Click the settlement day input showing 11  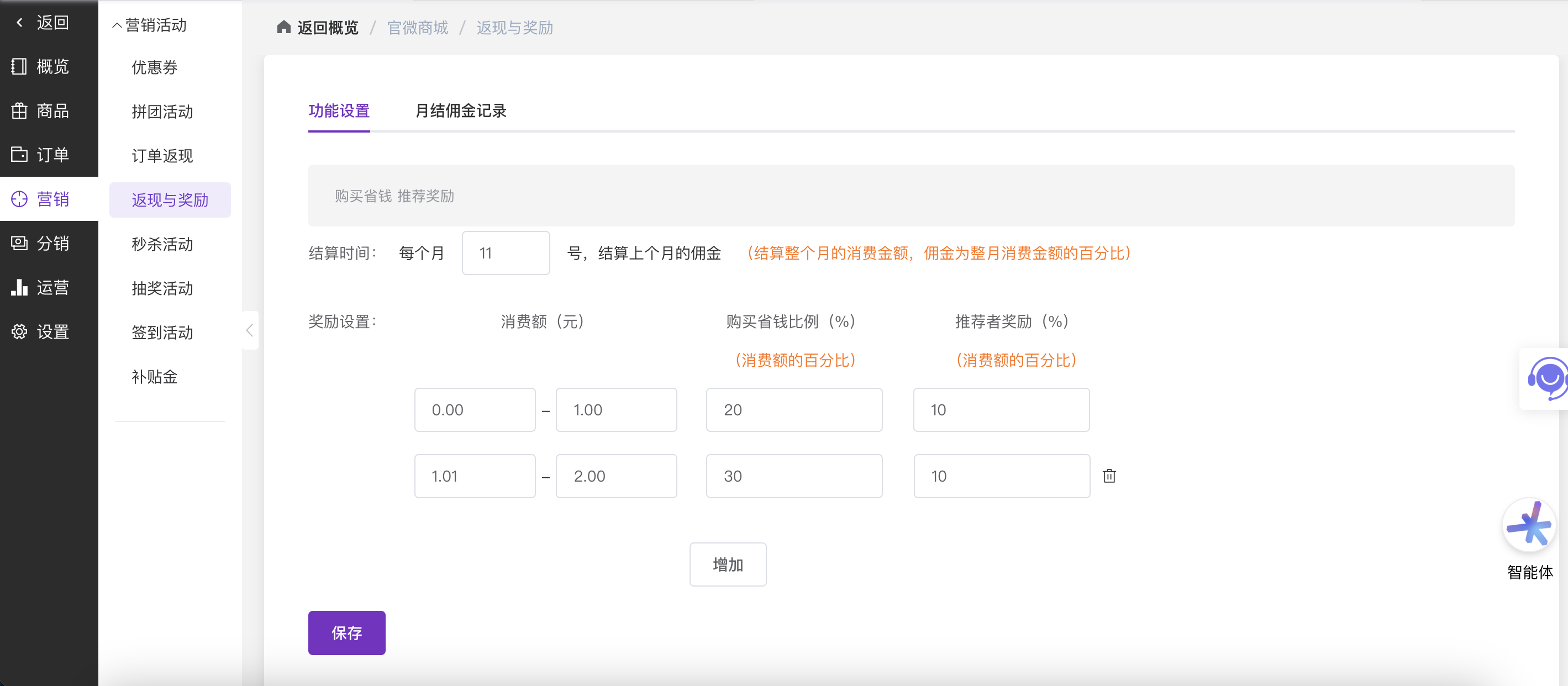[505, 253]
